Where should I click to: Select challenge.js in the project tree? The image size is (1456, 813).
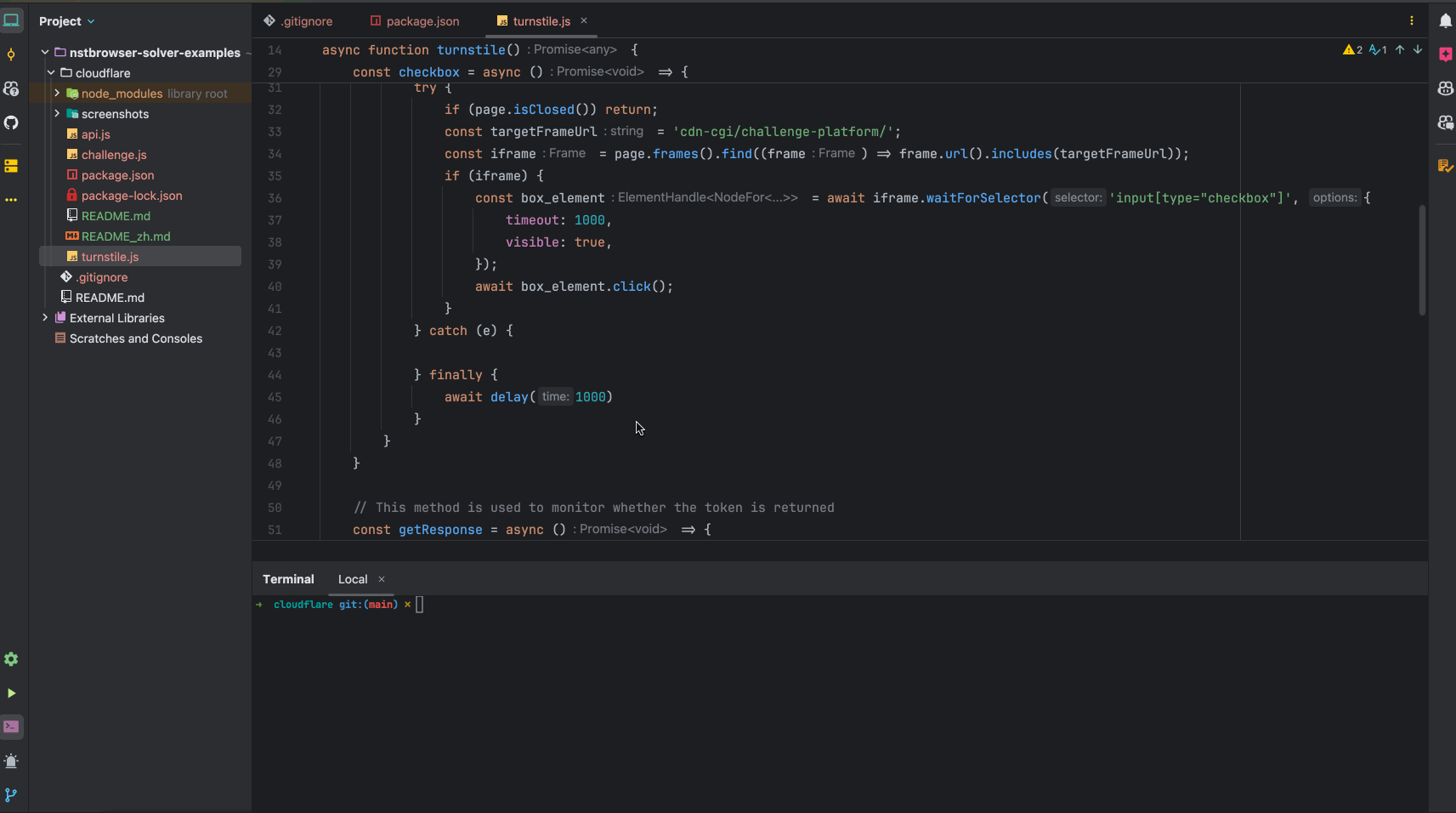pyautogui.click(x=114, y=155)
